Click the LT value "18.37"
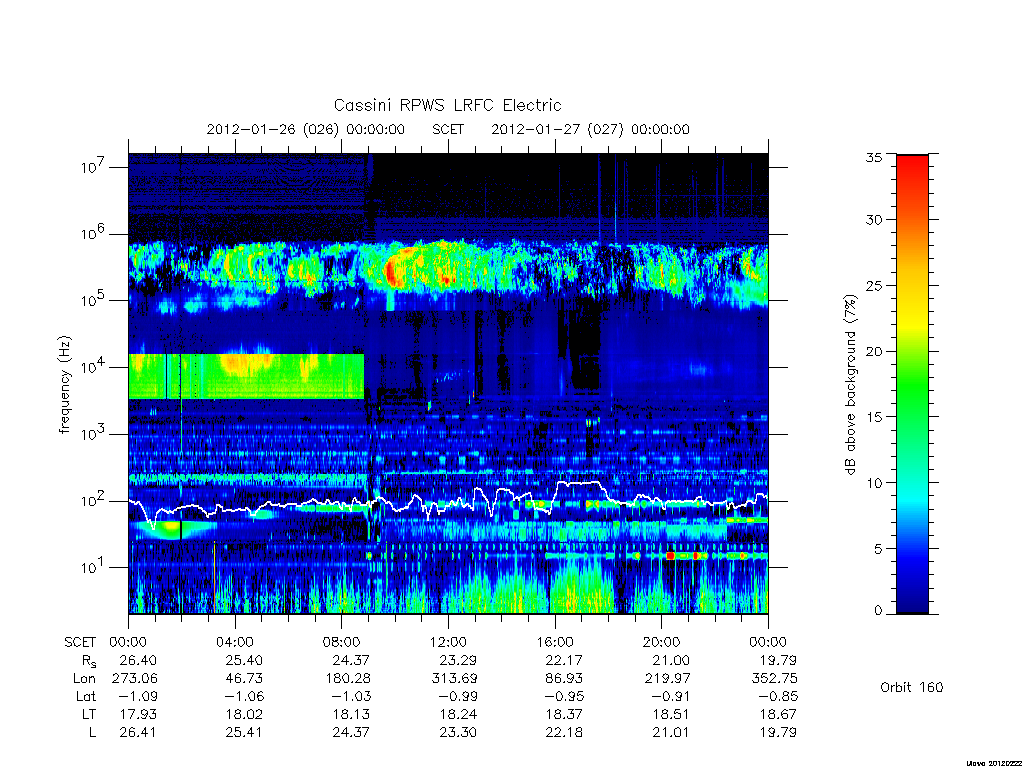The width and height of the screenshot is (1024, 768). [x=564, y=714]
